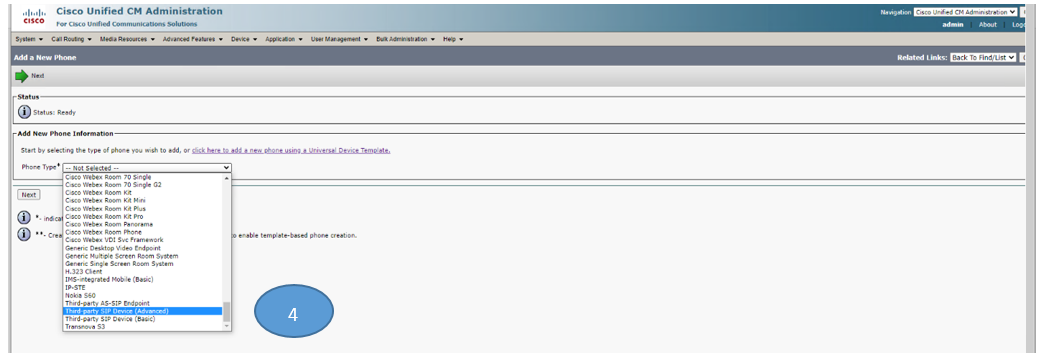The width and height of the screenshot is (1047, 360).
Task: Select Third-party SIP Device (Advanced)
Action: 142,311
